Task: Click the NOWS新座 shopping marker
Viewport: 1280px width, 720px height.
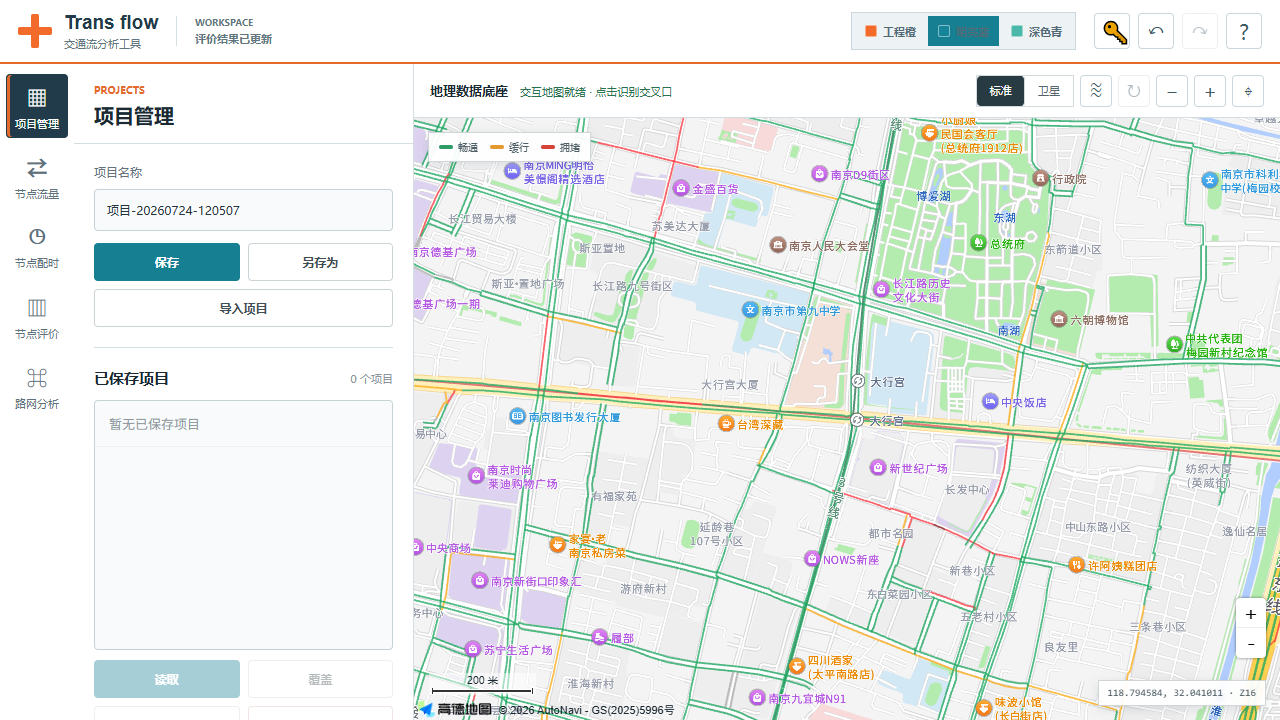Action: [x=812, y=559]
